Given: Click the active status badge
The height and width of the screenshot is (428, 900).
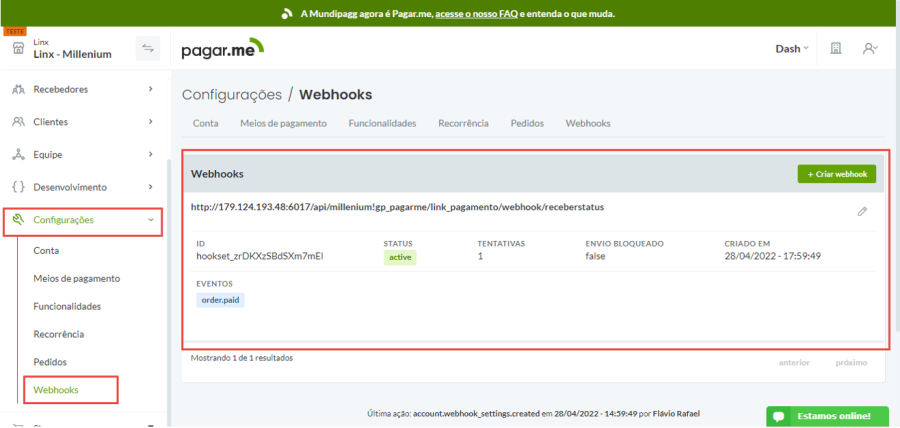Looking at the screenshot, I should pos(400,258).
